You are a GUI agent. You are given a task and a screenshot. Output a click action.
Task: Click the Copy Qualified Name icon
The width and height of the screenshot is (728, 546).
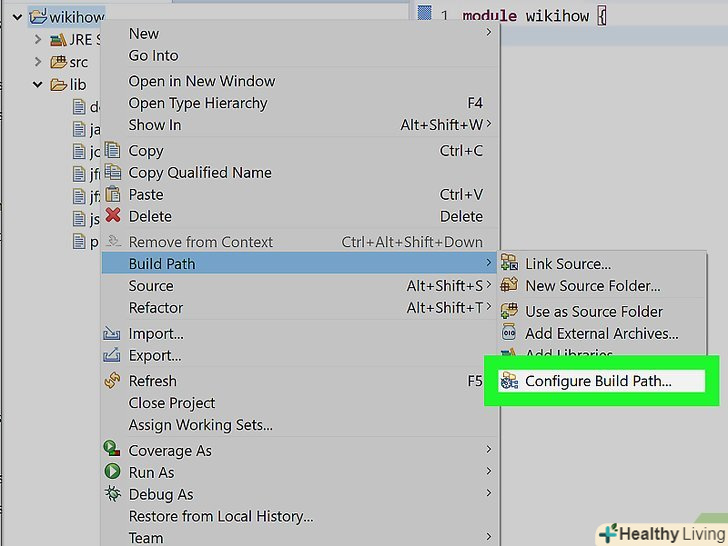pyautogui.click(x=112, y=172)
